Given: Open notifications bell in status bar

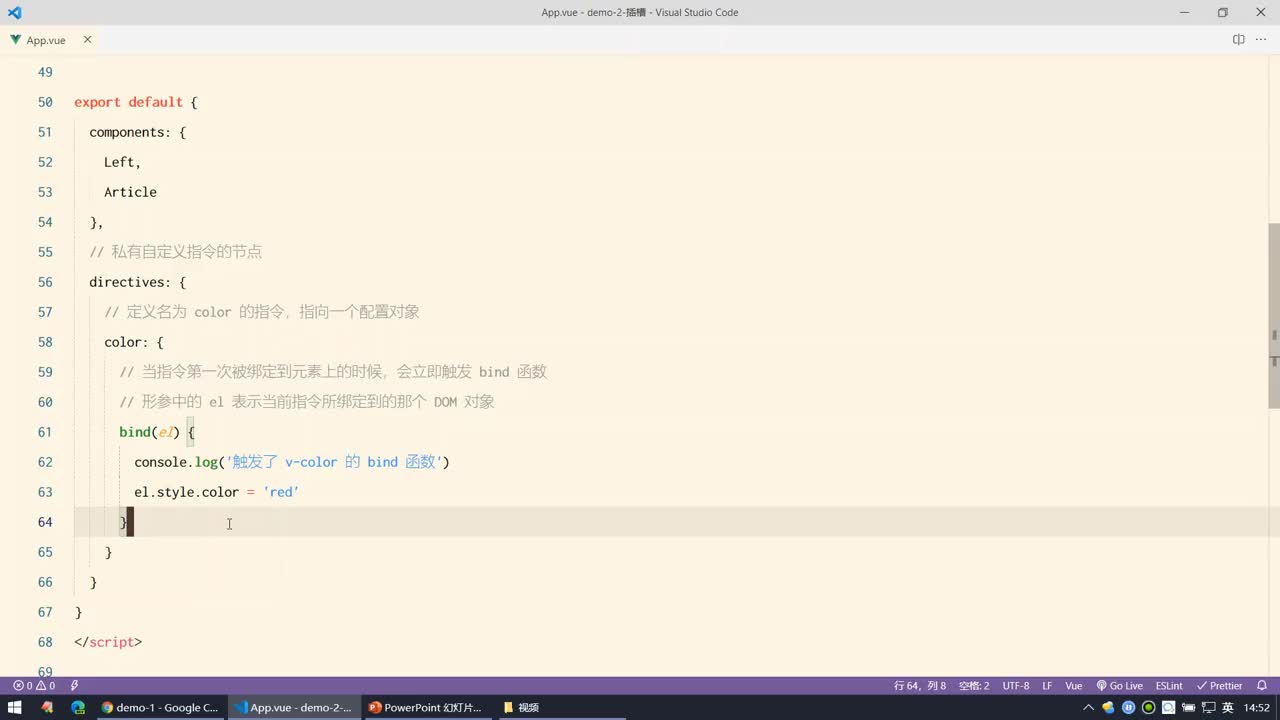Looking at the screenshot, I should pos(1263,686).
